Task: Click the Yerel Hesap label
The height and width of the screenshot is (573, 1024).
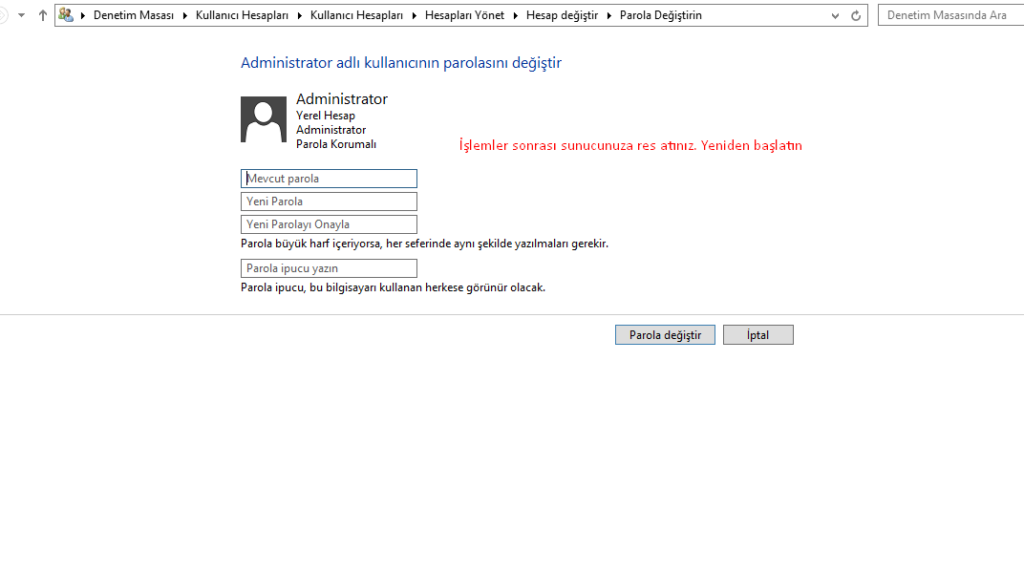Action: [325, 116]
